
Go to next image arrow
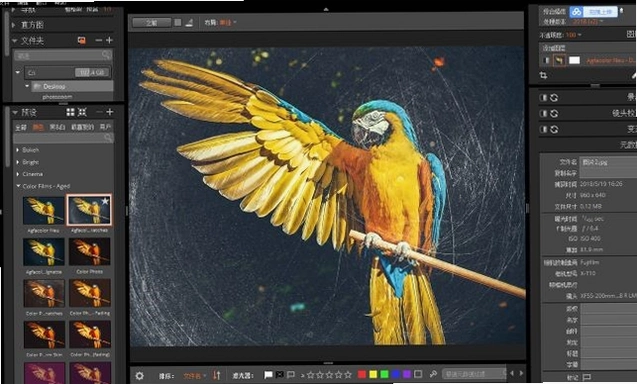(521, 373)
